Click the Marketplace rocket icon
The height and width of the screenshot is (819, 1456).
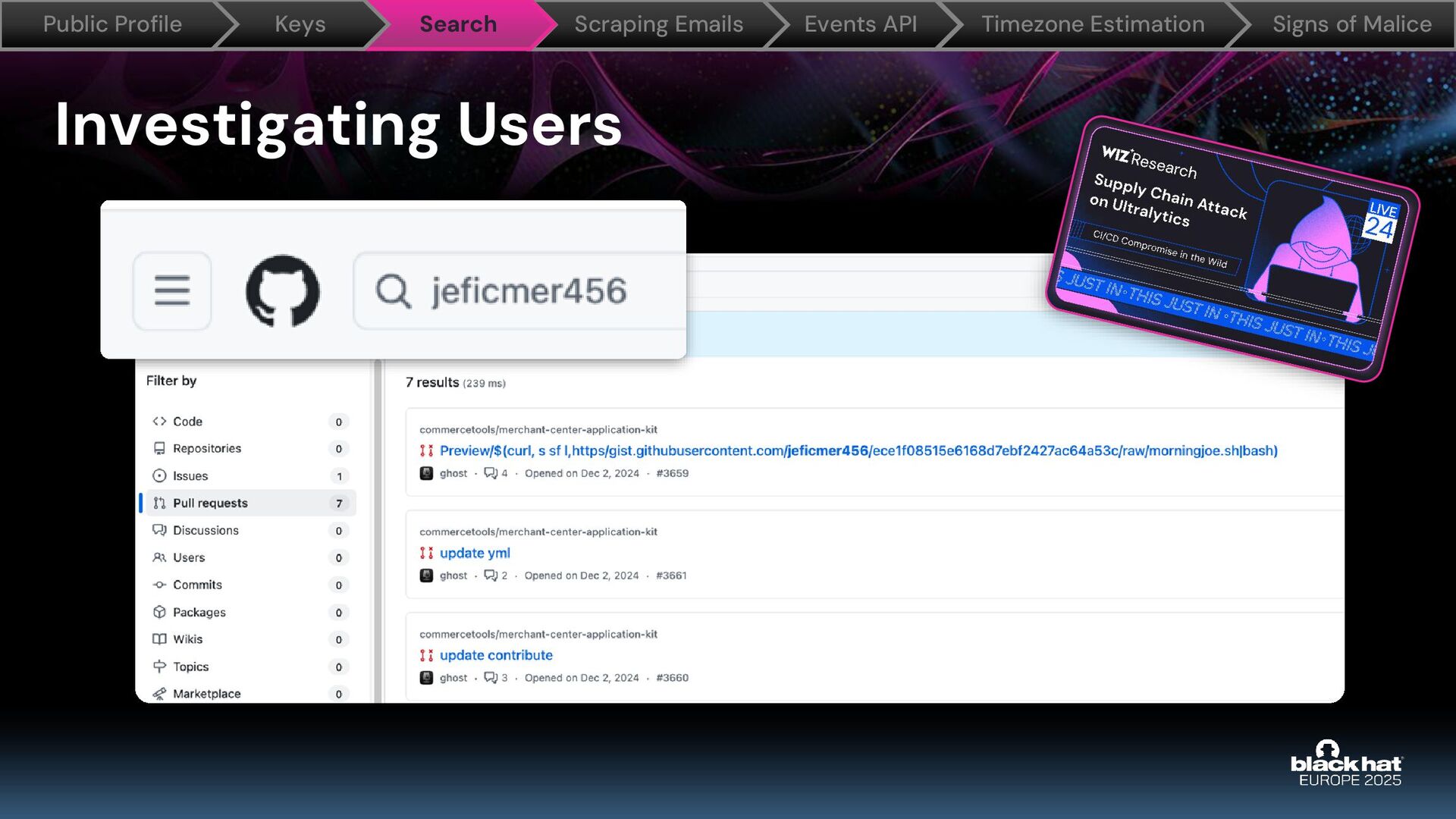[159, 694]
